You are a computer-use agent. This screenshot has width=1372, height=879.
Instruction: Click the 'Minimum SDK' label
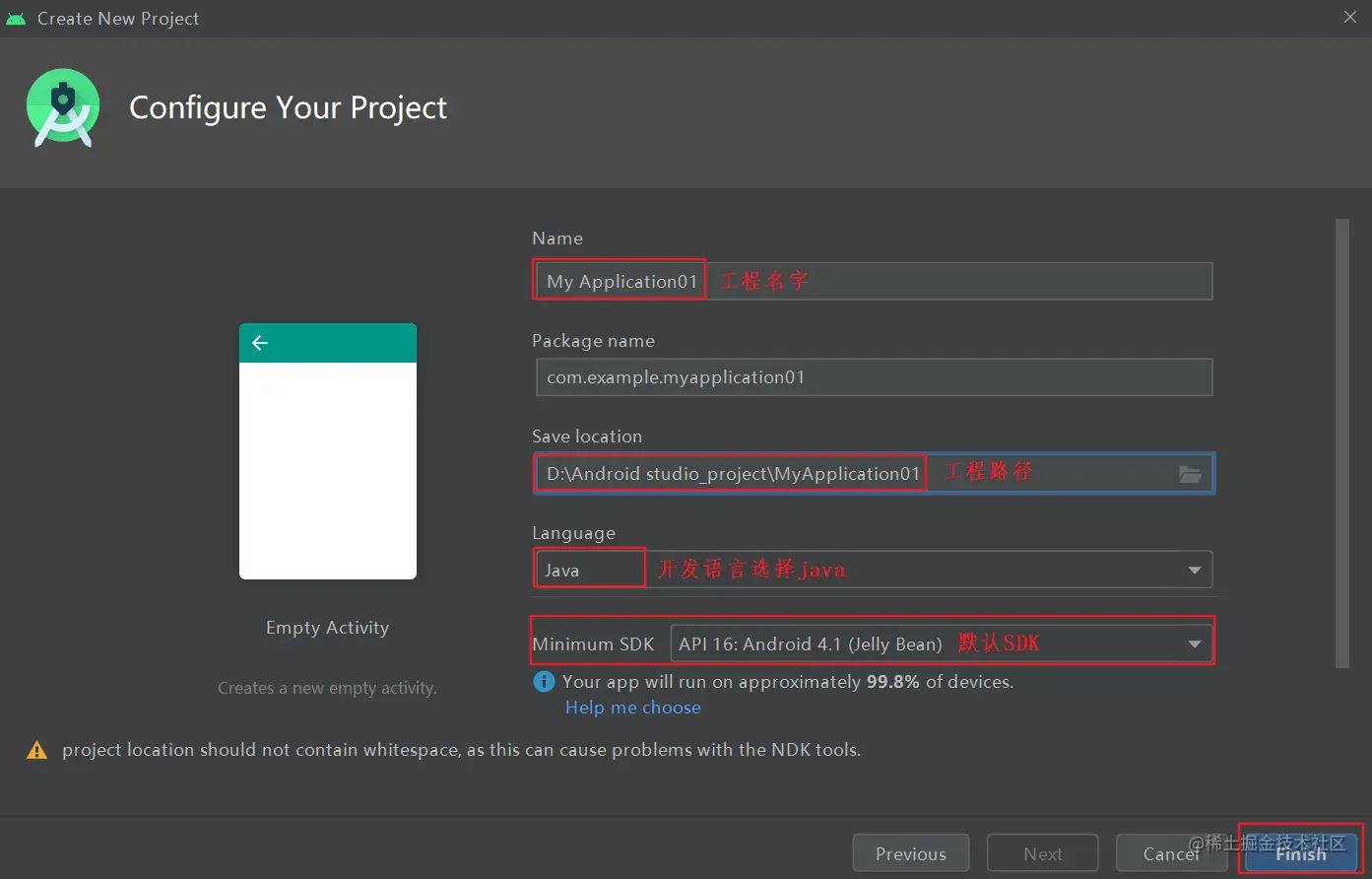pyautogui.click(x=593, y=644)
